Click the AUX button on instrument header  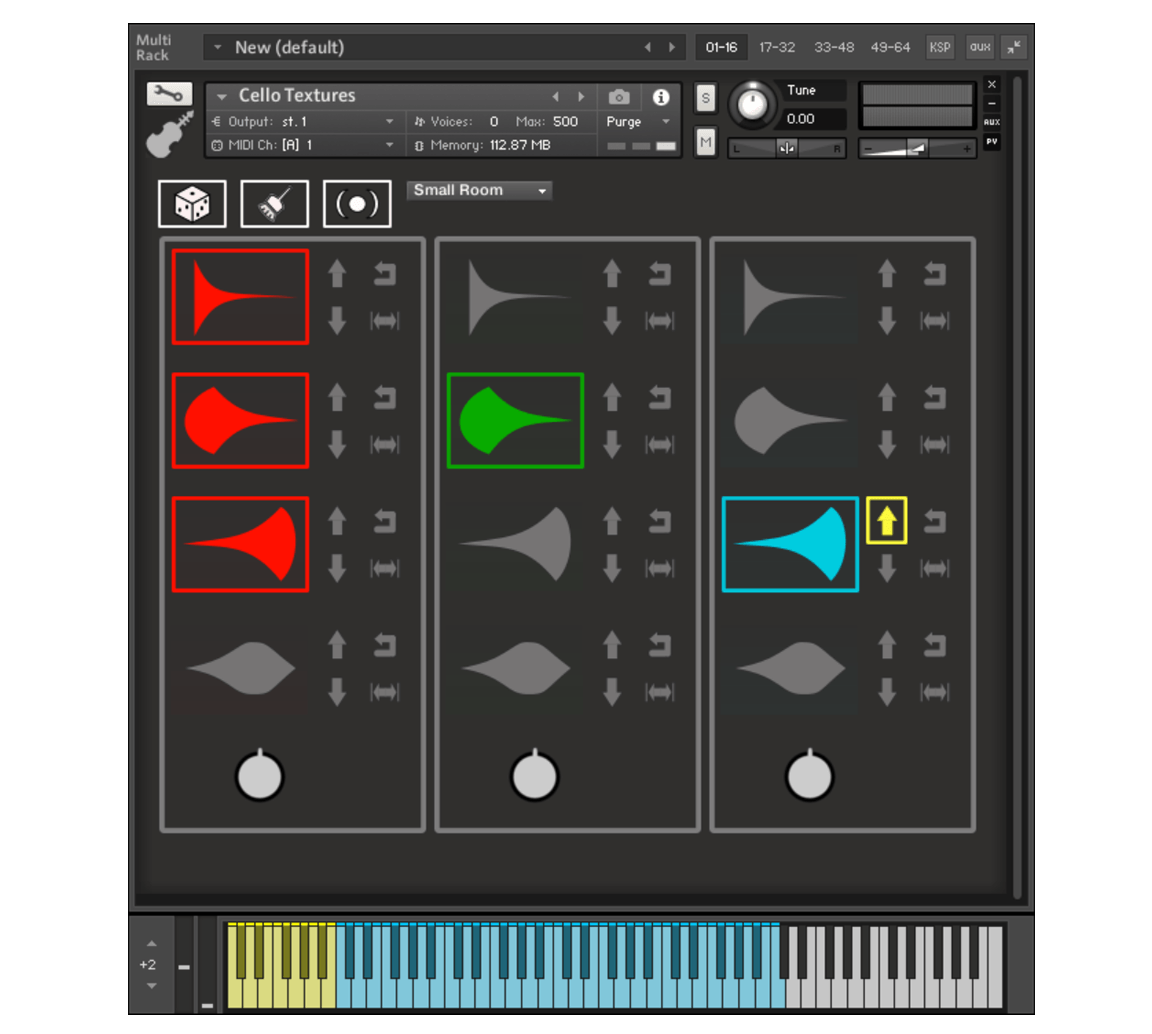click(x=991, y=122)
